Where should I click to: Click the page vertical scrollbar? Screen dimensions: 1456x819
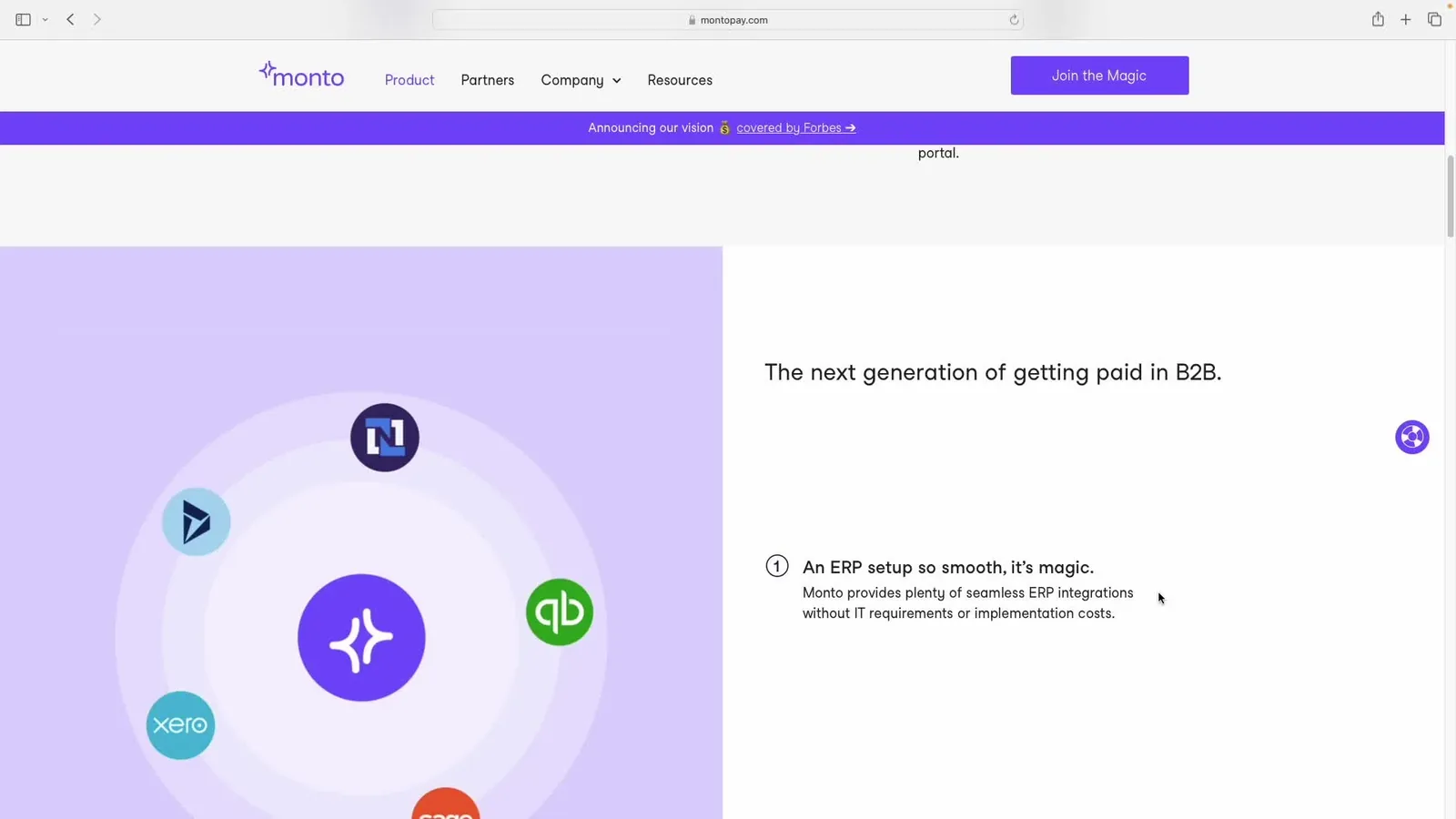1450,196
